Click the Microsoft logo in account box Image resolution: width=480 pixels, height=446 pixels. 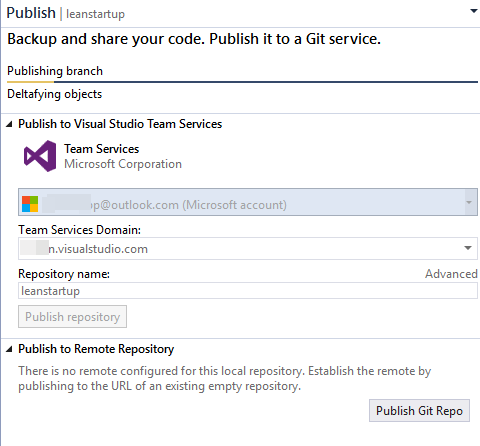(x=30, y=204)
